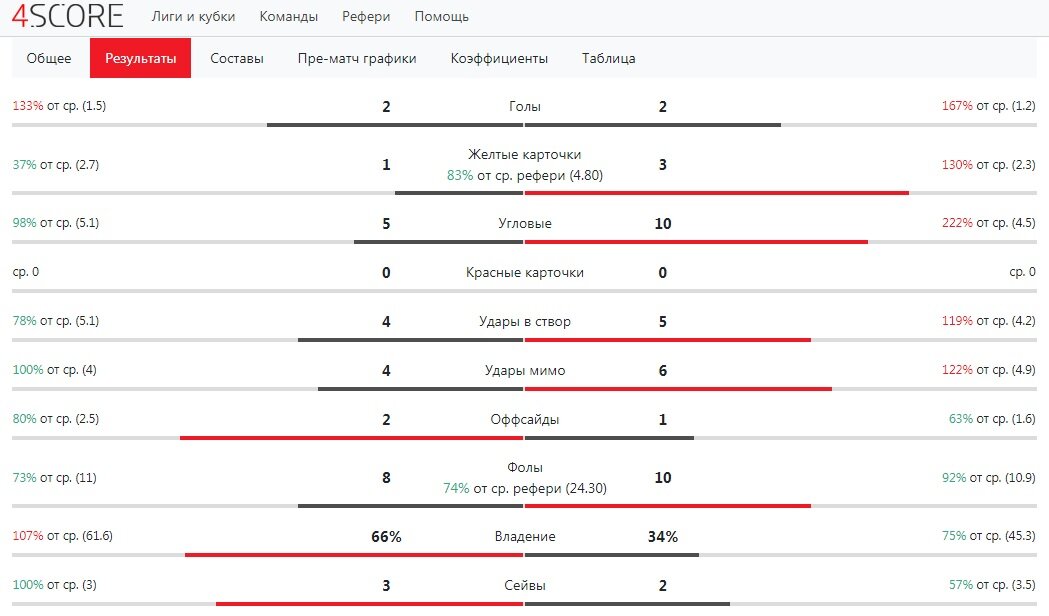Open the Пре-матч графики tab
The width and height of the screenshot is (1049, 616).
[357, 58]
